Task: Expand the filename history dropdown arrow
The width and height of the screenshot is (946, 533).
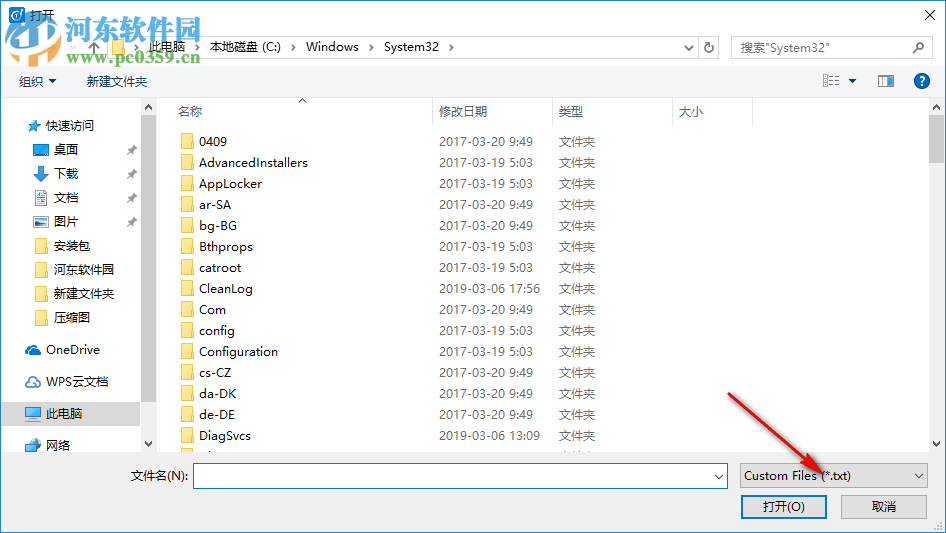Action: [x=719, y=476]
